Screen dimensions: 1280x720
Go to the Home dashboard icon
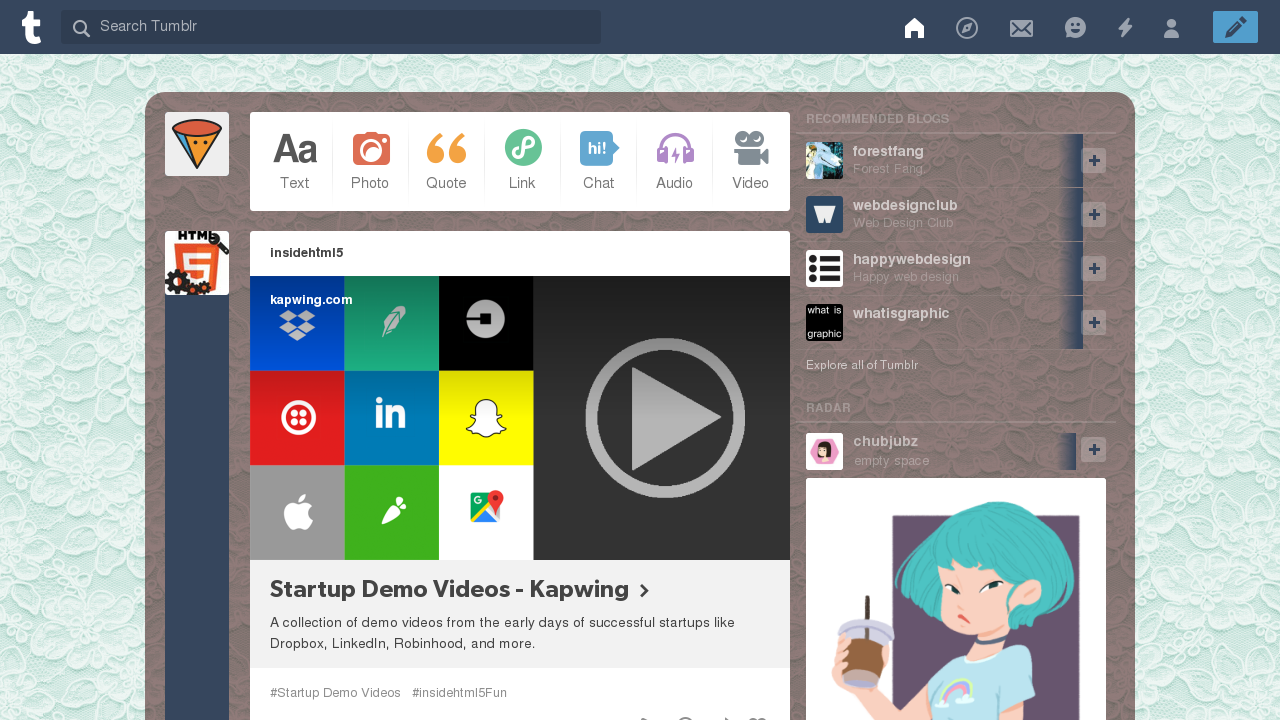(914, 28)
